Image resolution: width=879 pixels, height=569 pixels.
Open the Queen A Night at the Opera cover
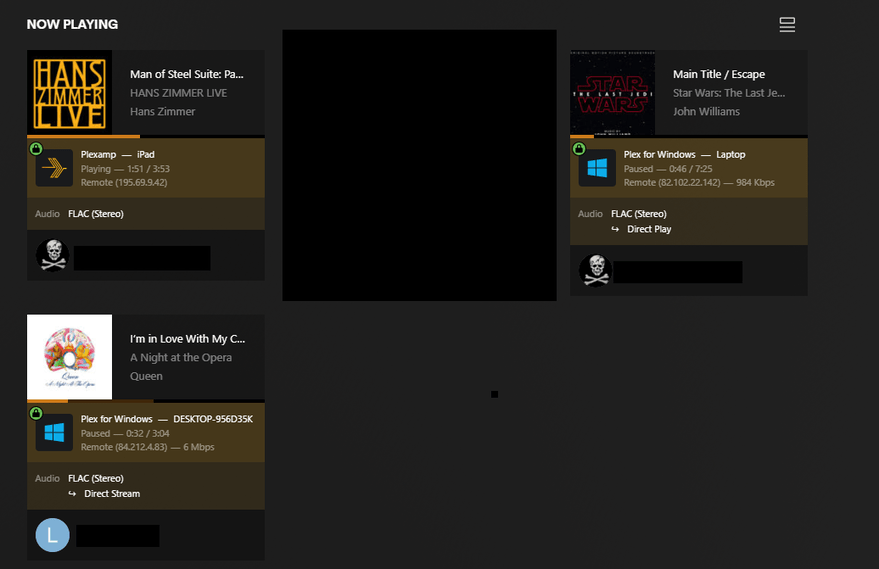tap(70, 357)
